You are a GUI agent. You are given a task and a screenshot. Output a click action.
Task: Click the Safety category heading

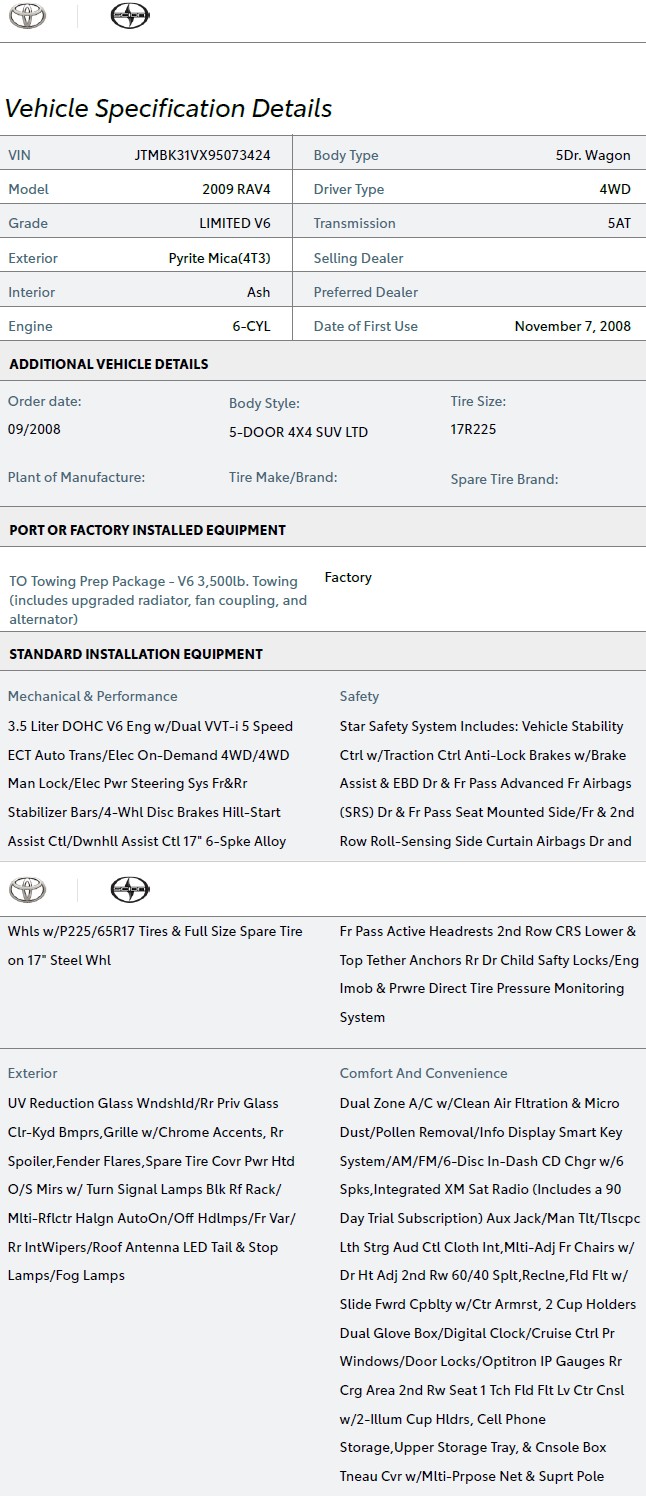pyautogui.click(x=359, y=696)
